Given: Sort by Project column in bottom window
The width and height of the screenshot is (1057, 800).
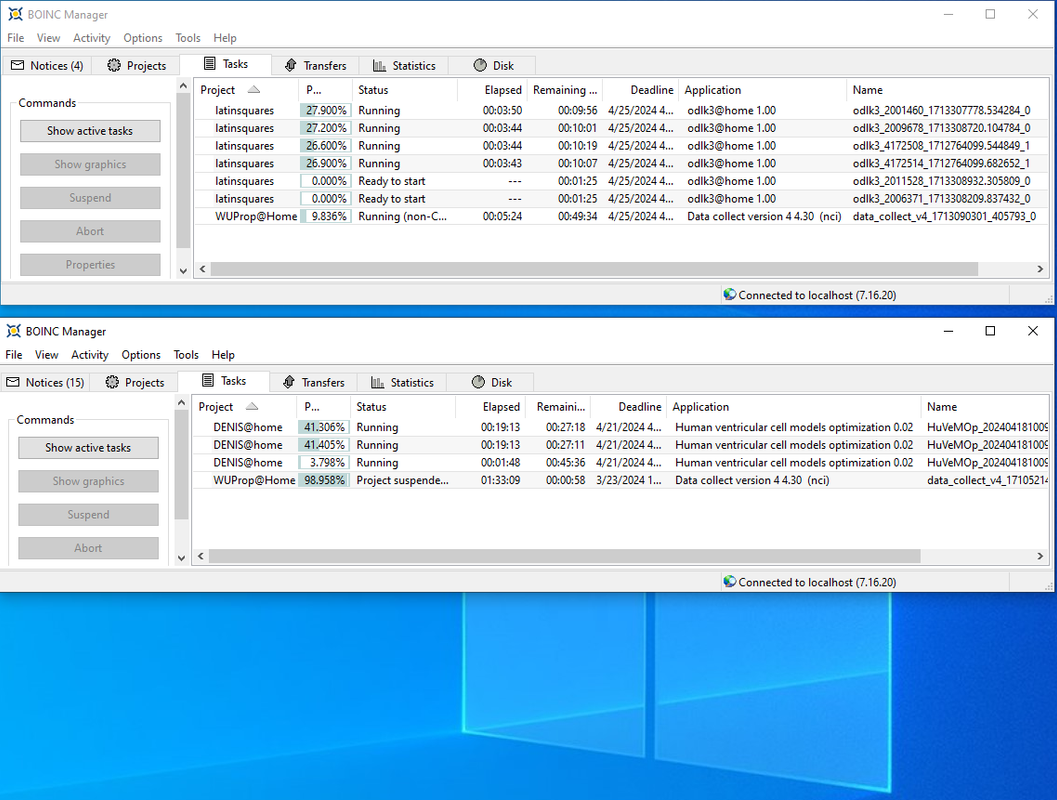Looking at the screenshot, I should pyautogui.click(x=244, y=406).
